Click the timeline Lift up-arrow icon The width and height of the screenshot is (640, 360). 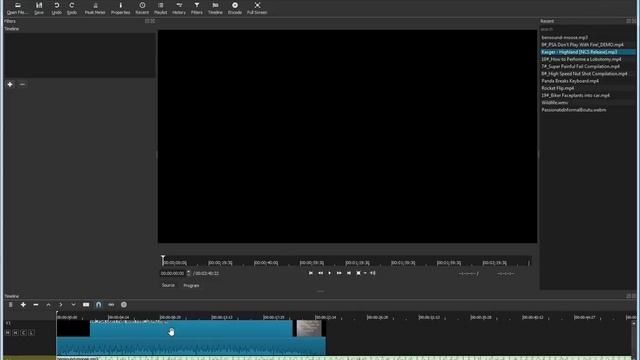coord(48,304)
